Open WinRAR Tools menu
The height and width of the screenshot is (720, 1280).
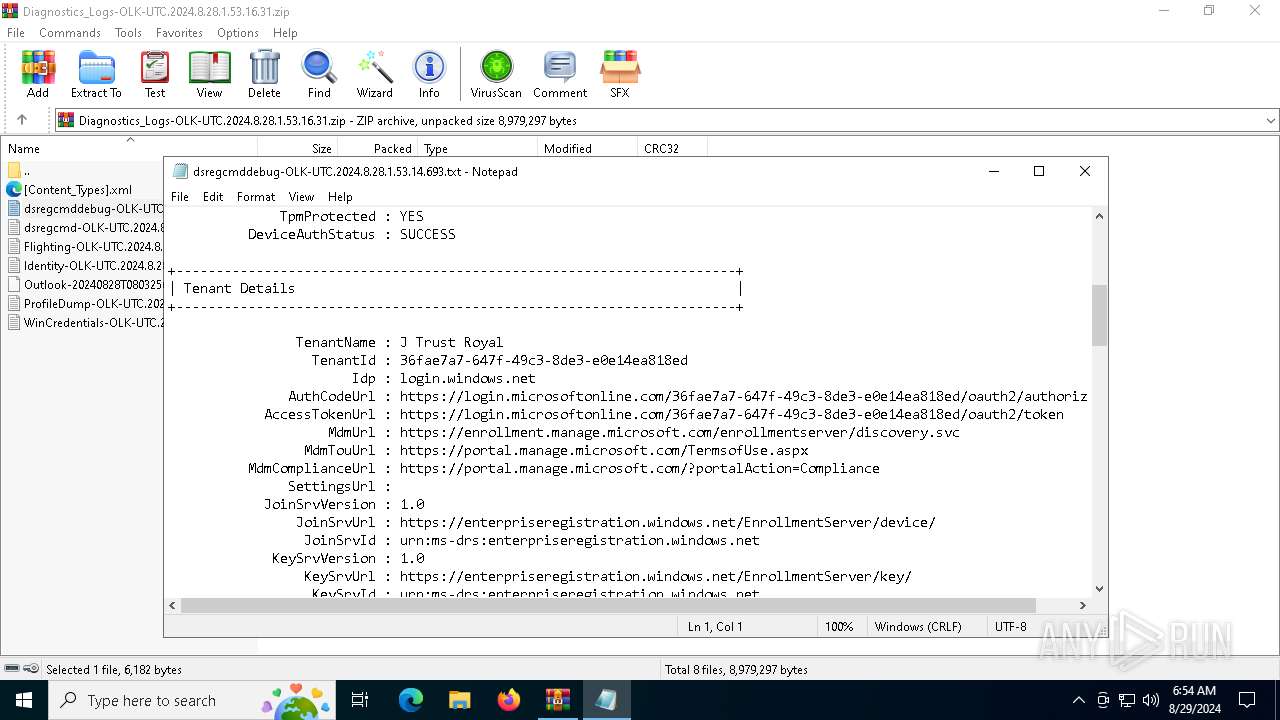[x=128, y=33]
